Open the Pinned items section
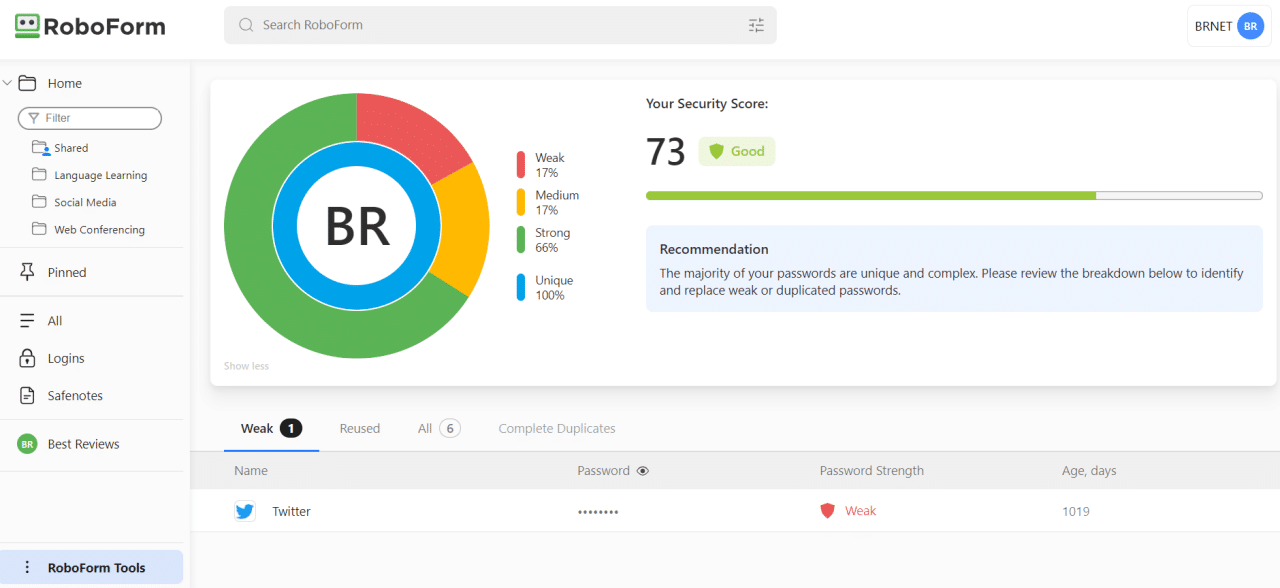1280x588 pixels. (67, 272)
